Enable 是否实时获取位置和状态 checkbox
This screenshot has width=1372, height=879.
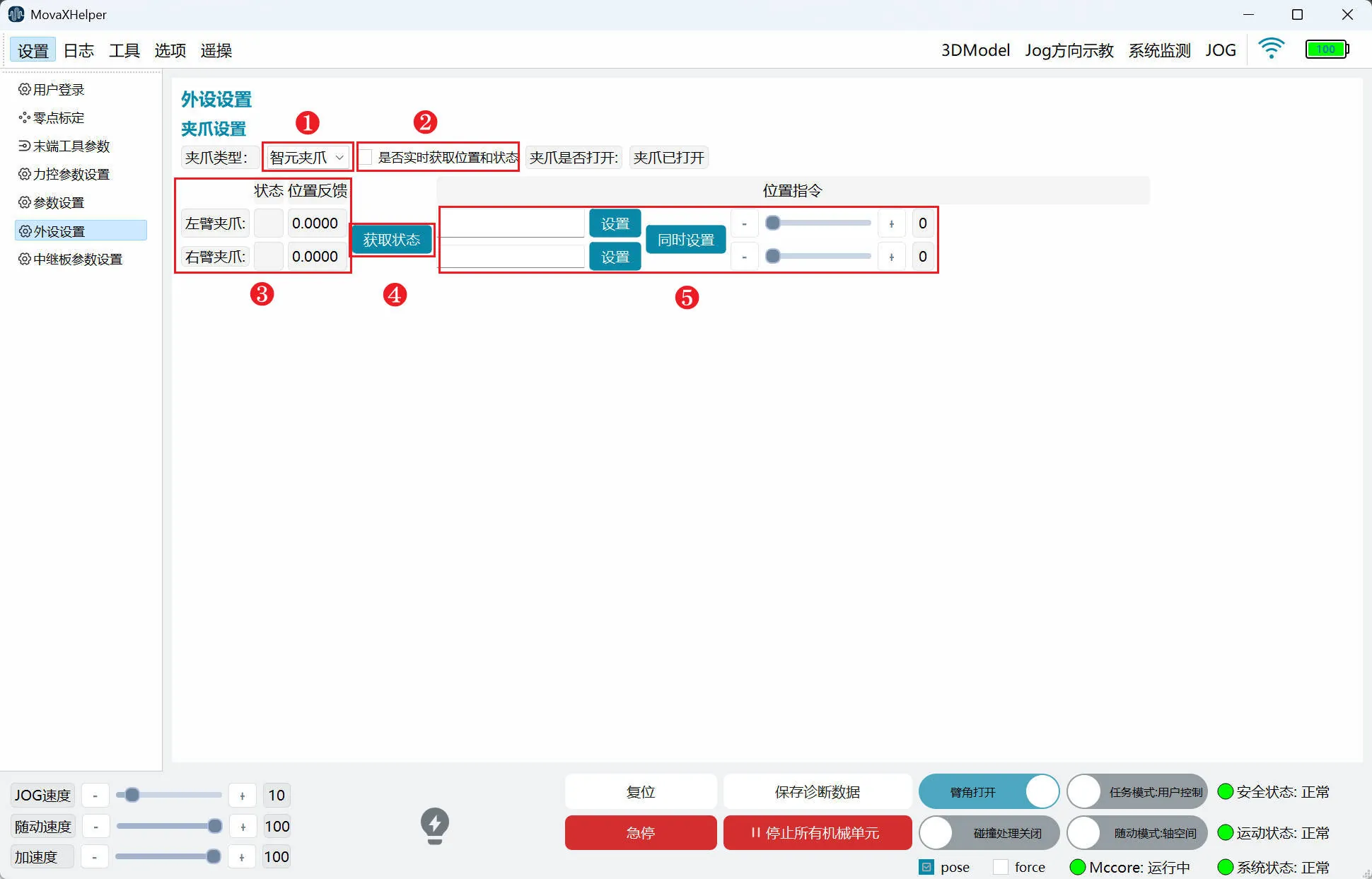point(366,157)
